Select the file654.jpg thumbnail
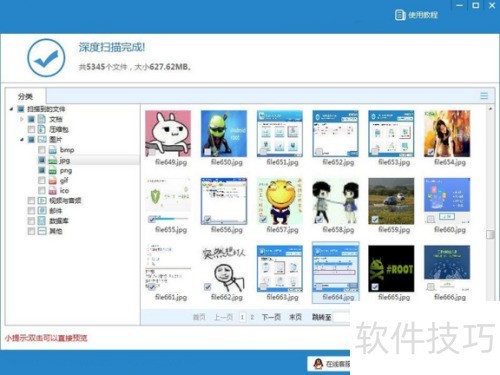The image size is (500, 375). coord(447,133)
